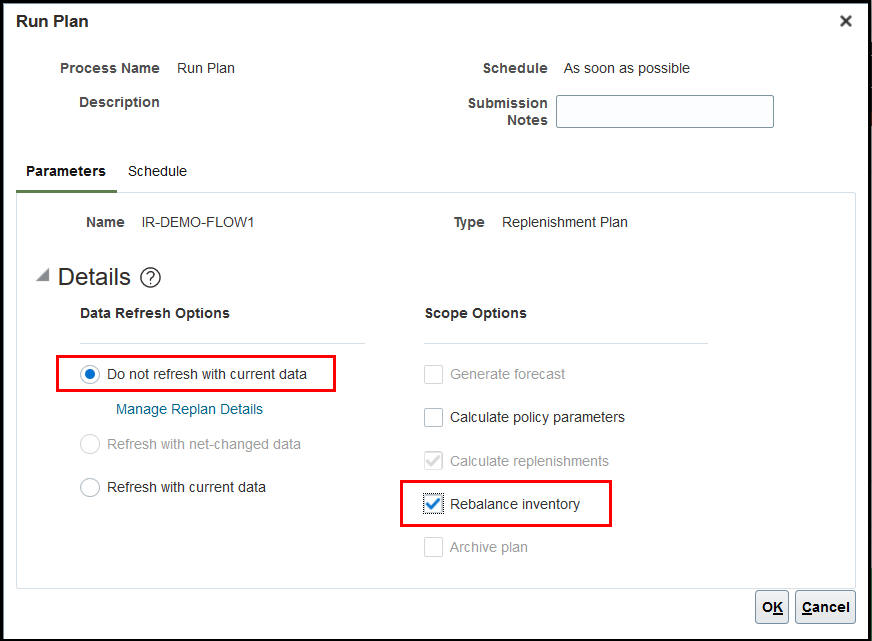Confirm with the OK button
Screen dimensions: 872x641
[772, 607]
